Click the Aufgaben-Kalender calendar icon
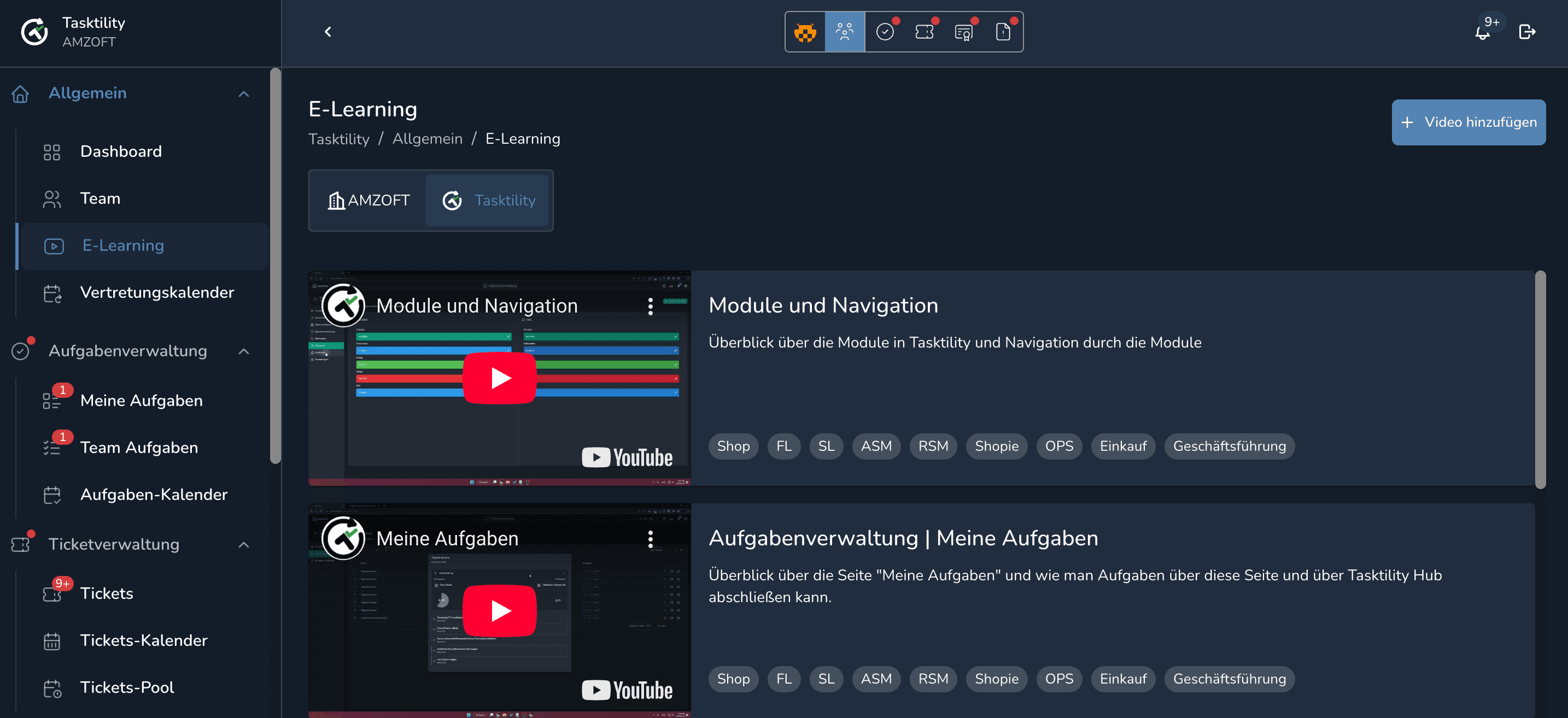This screenshot has width=1568, height=718. tap(52, 495)
